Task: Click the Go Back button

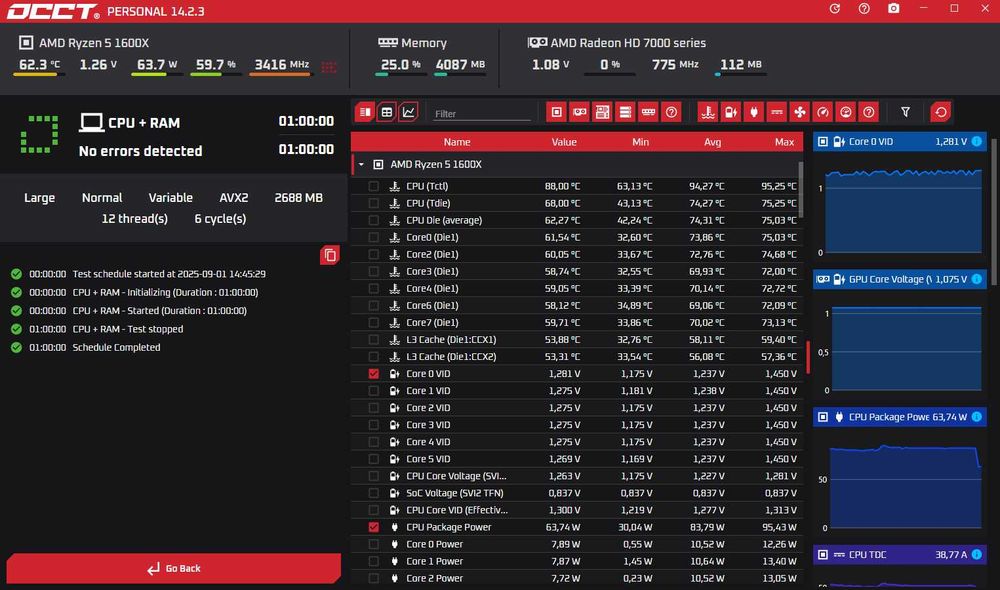Action: coord(173,568)
